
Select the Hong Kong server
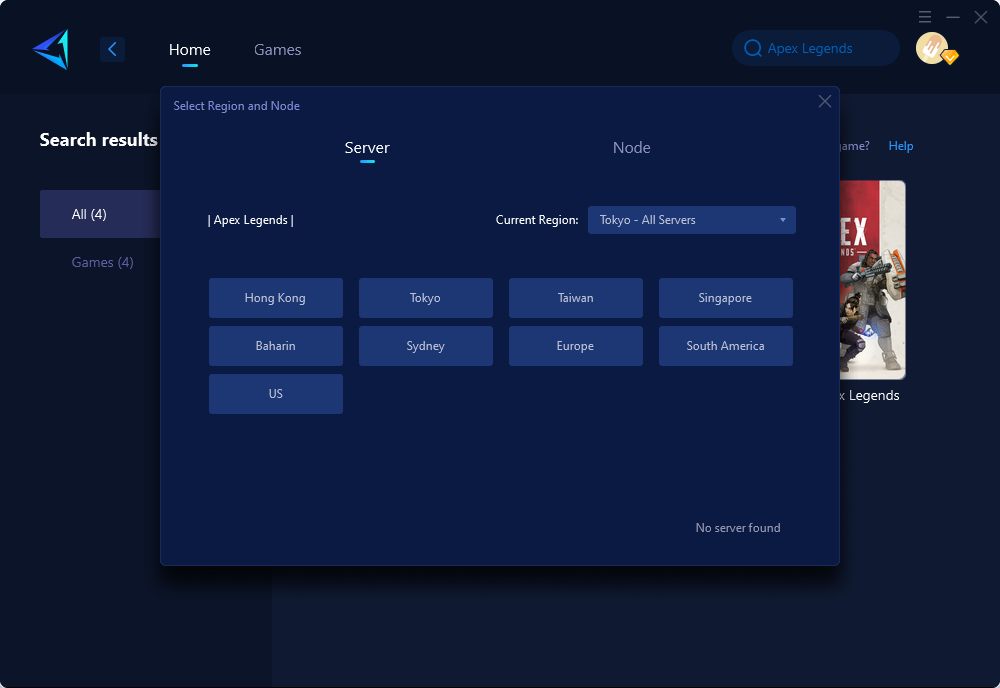point(276,298)
